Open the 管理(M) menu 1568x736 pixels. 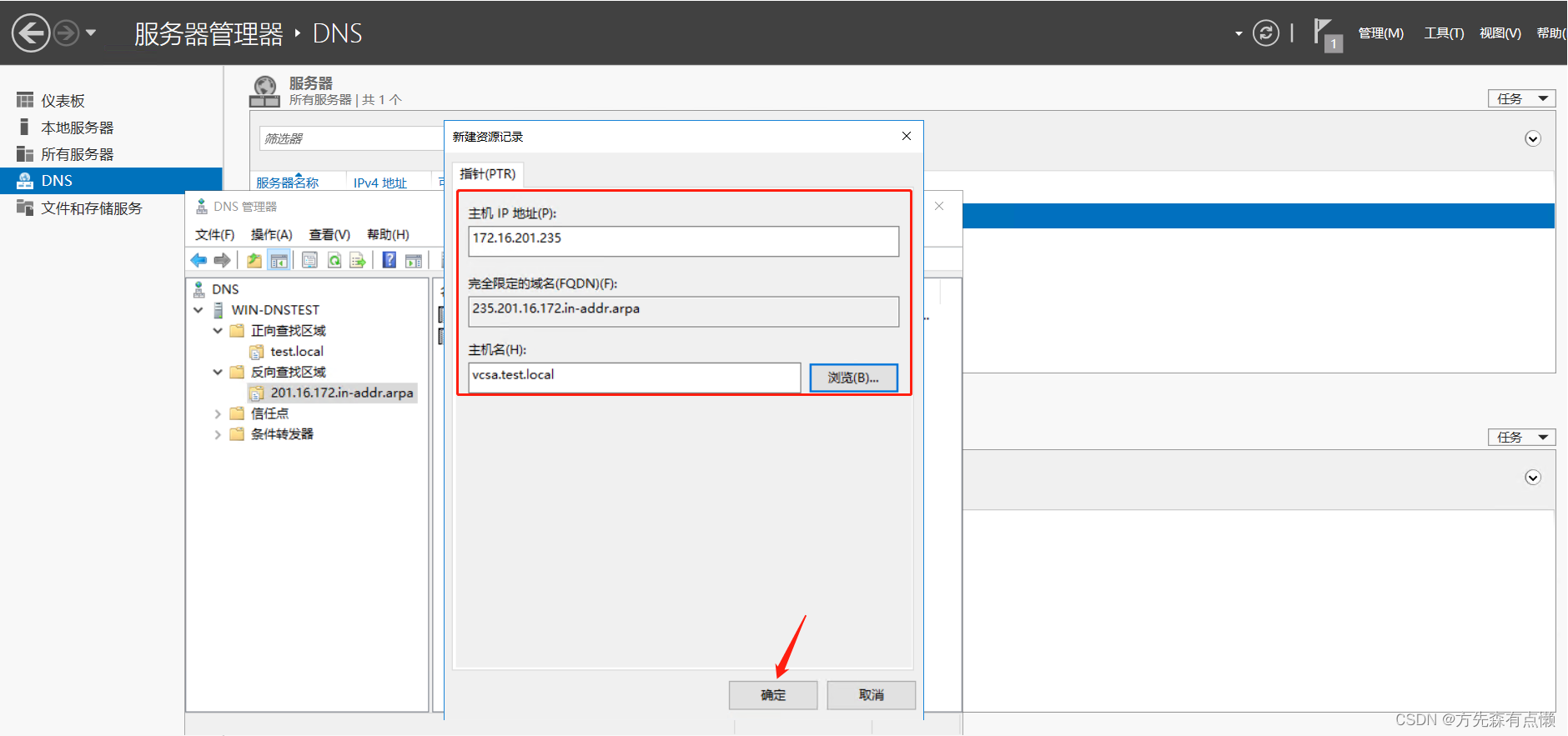coord(1381,33)
